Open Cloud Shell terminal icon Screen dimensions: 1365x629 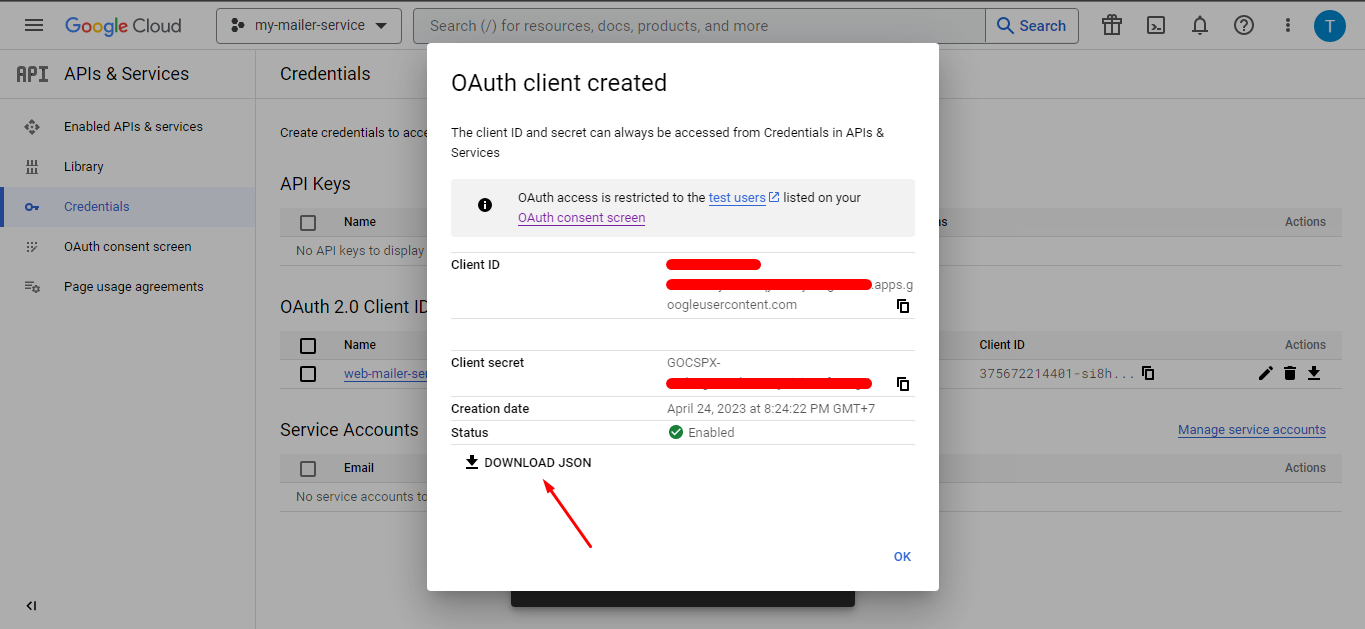[x=1155, y=25]
